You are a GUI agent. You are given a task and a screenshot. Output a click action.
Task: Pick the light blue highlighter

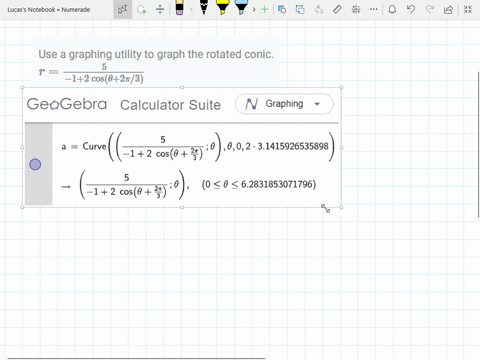coord(241,7)
